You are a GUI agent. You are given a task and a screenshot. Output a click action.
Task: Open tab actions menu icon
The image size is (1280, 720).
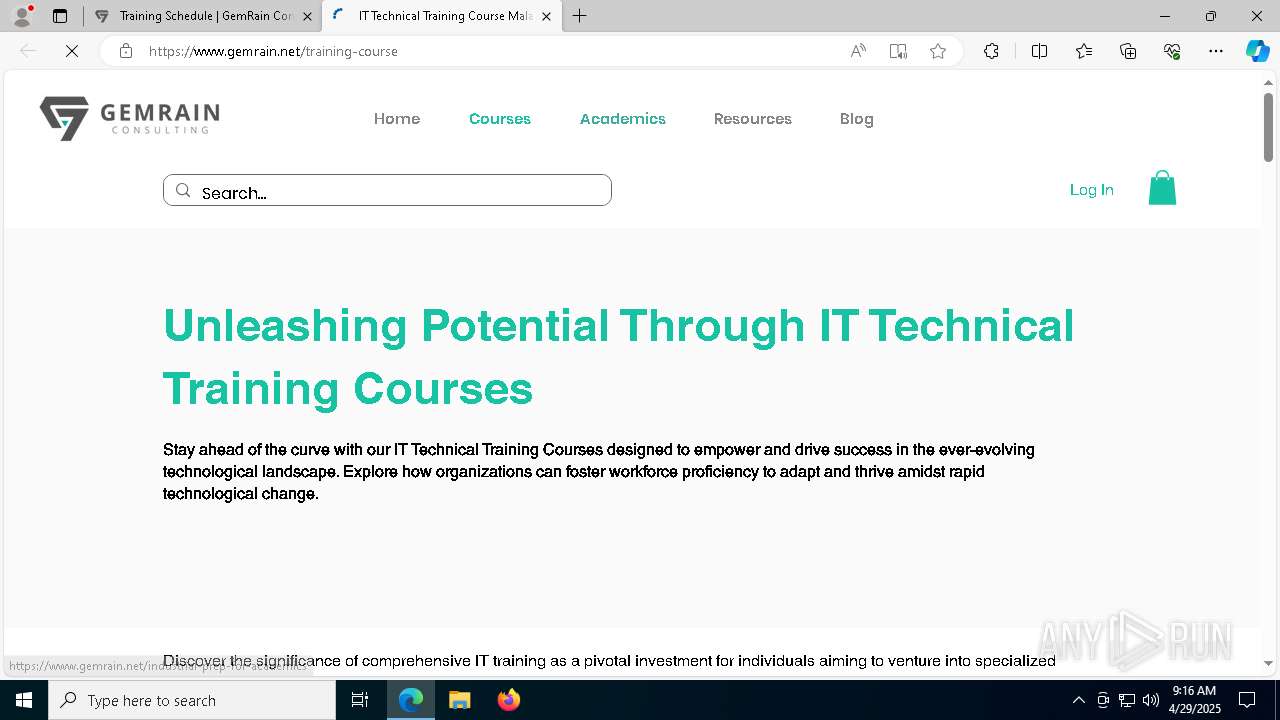coord(60,16)
